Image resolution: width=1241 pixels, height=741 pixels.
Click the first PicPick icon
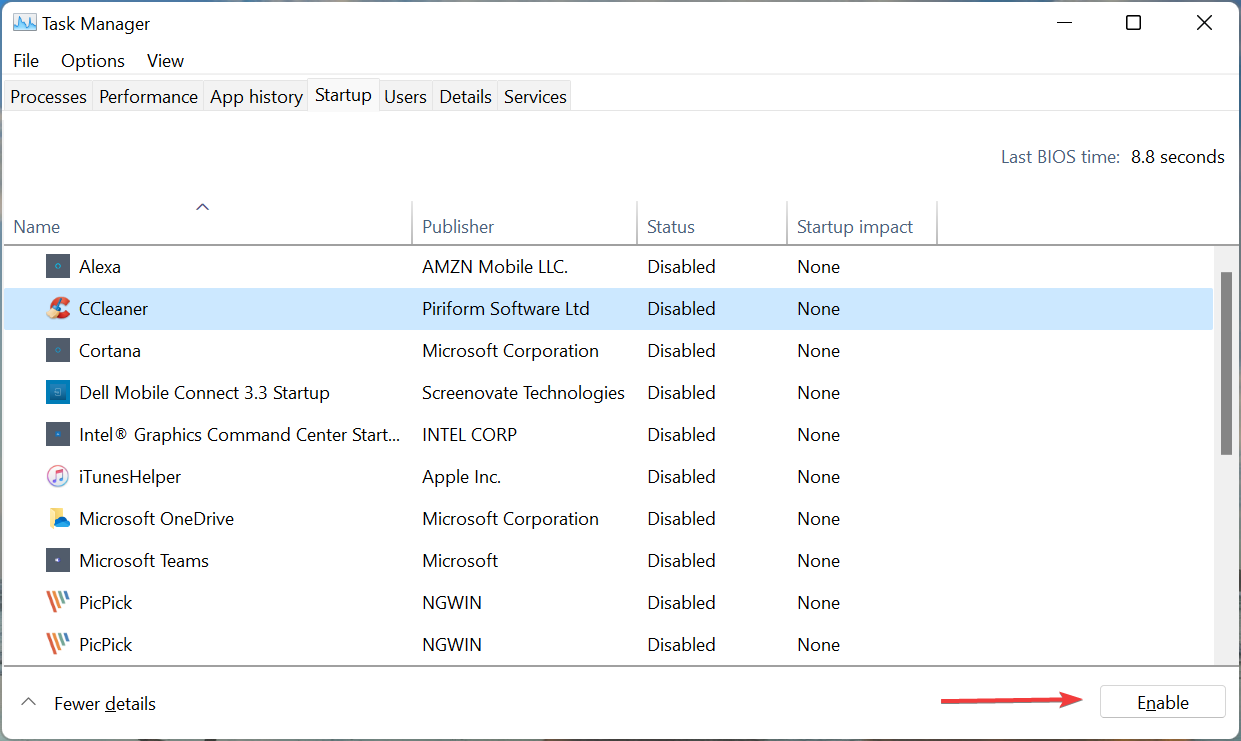pos(57,602)
